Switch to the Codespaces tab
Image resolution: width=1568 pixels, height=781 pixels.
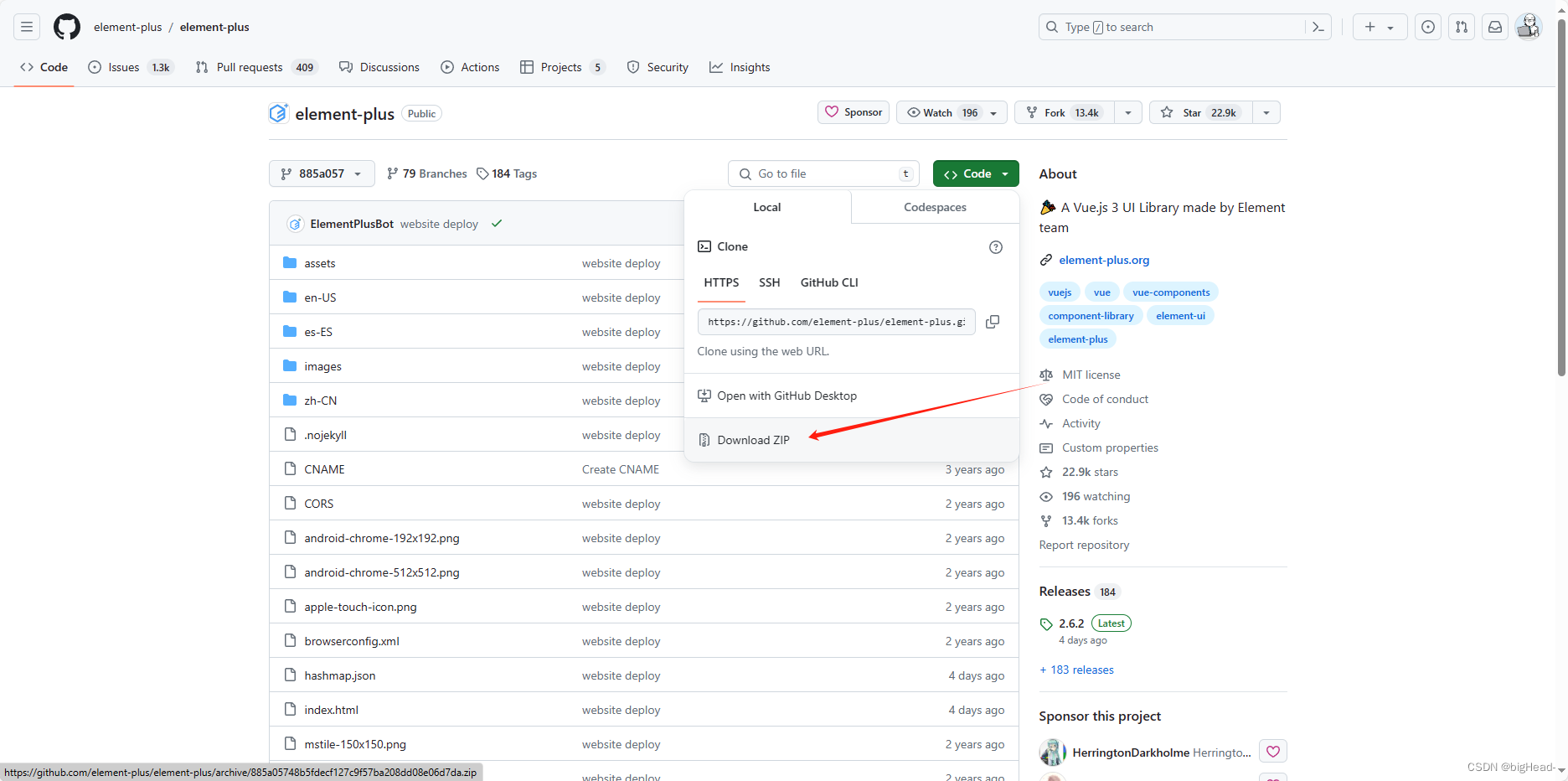(x=935, y=207)
